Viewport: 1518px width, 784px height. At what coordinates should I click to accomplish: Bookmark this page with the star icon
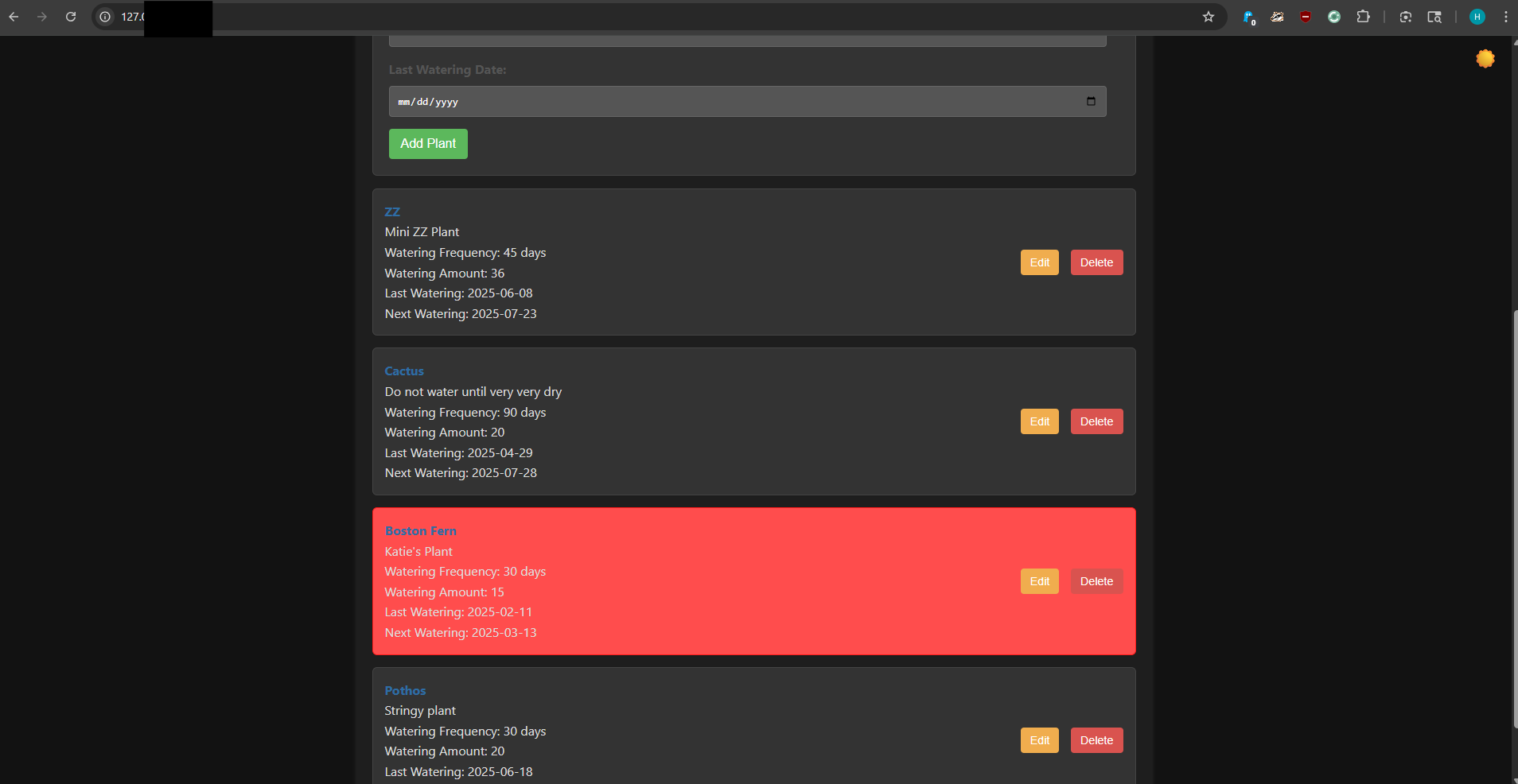[x=1208, y=17]
